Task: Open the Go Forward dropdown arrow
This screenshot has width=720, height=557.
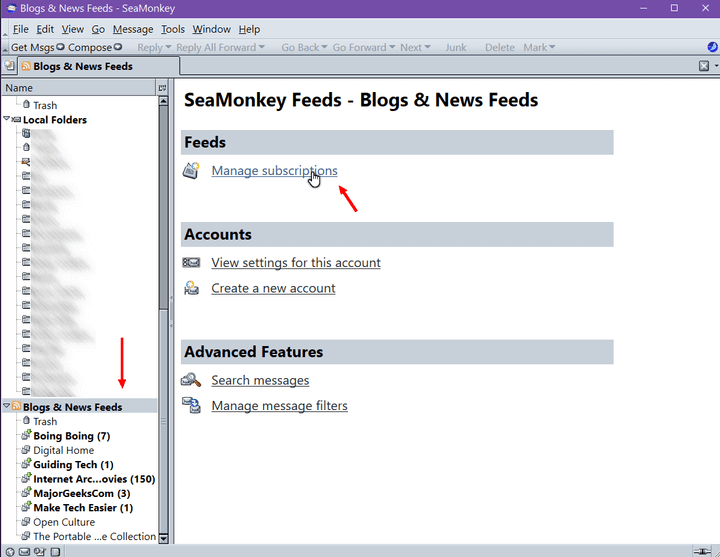Action: [x=392, y=47]
